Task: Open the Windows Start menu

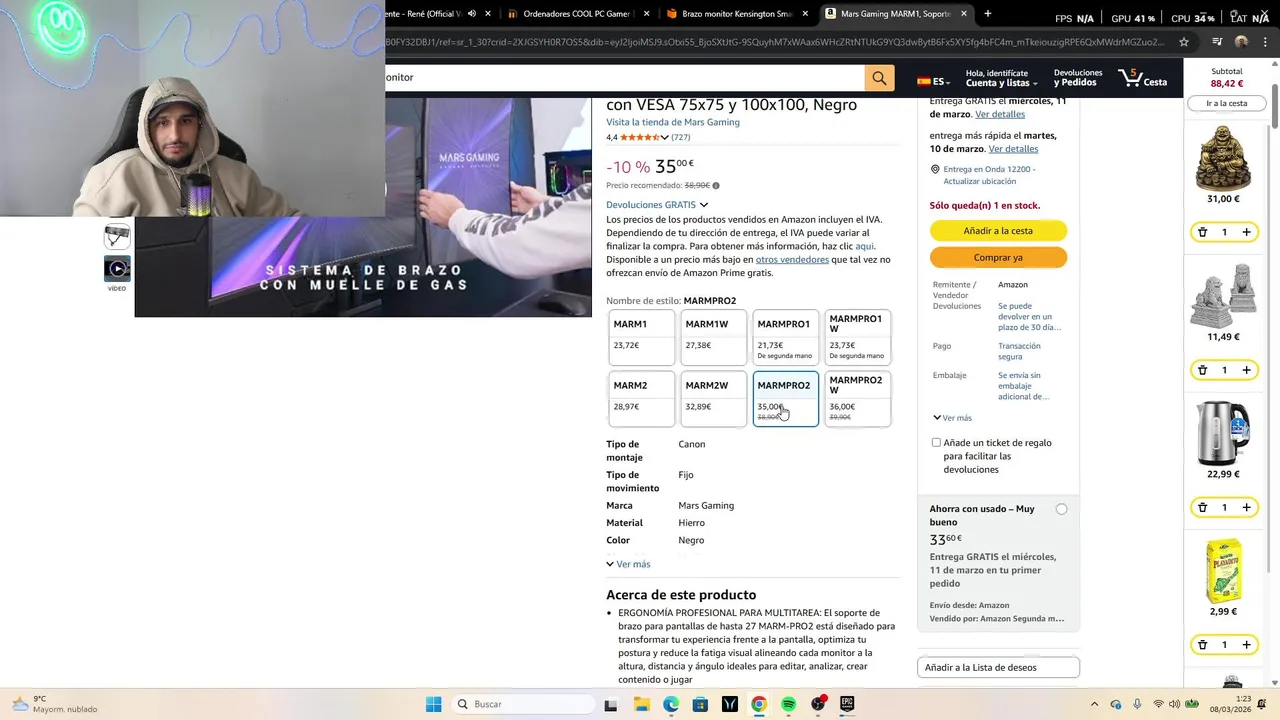Action: click(433, 704)
